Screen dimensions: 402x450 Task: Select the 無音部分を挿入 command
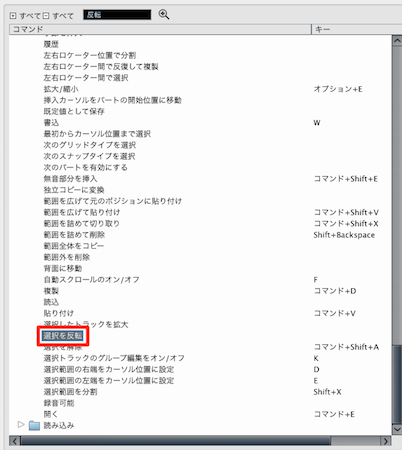(x=70, y=179)
